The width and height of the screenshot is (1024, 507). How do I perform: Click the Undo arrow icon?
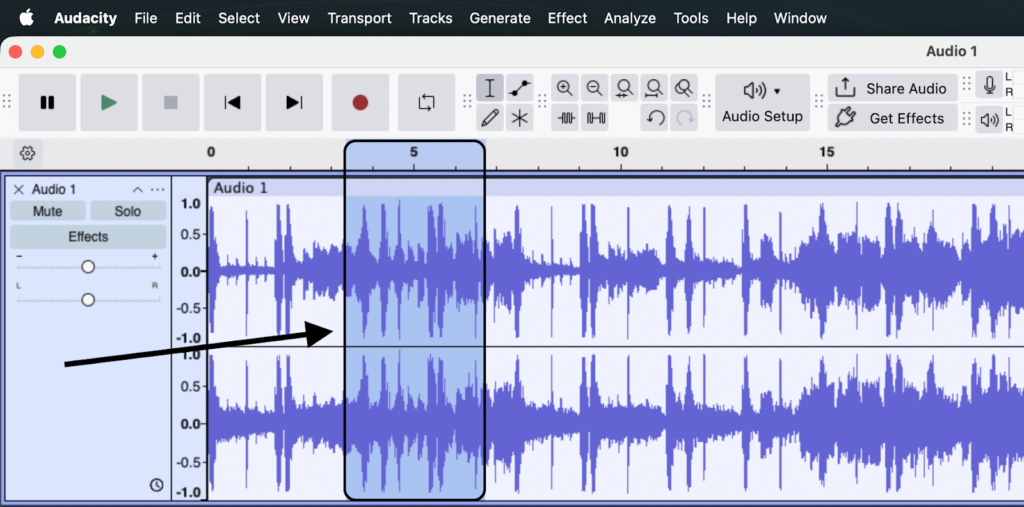point(655,118)
